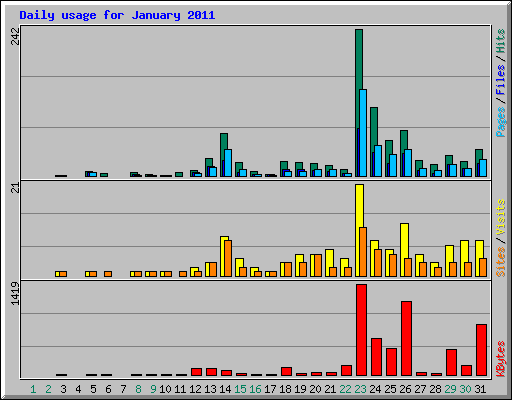The image size is (512, 400).
Task: Click the yellow visits bar for day 23
Action: click(x=359, y=207)
